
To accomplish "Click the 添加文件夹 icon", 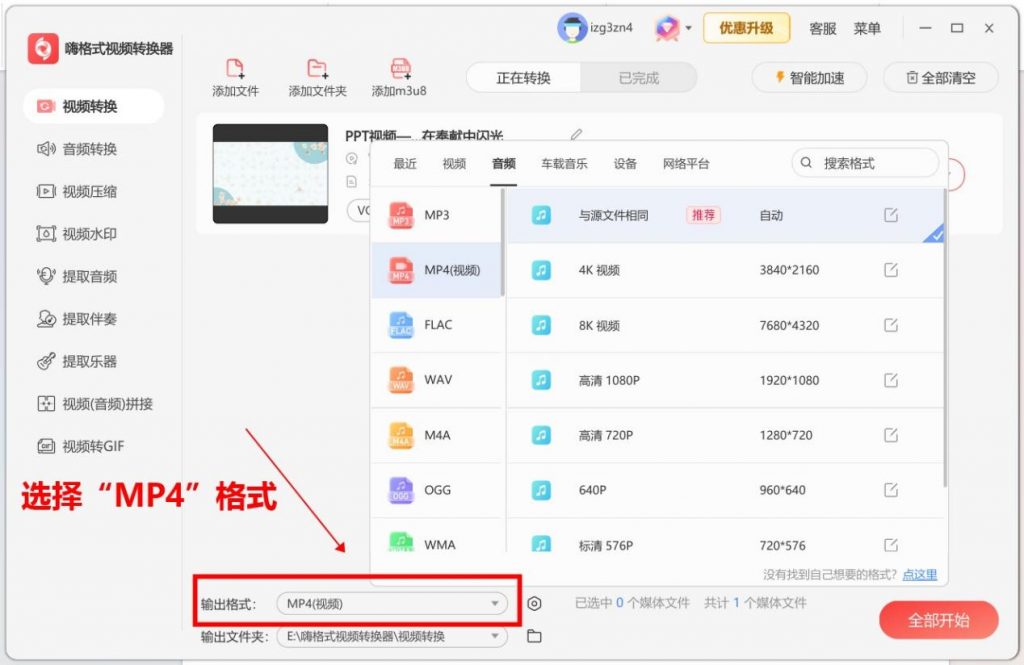I will 318,70.
